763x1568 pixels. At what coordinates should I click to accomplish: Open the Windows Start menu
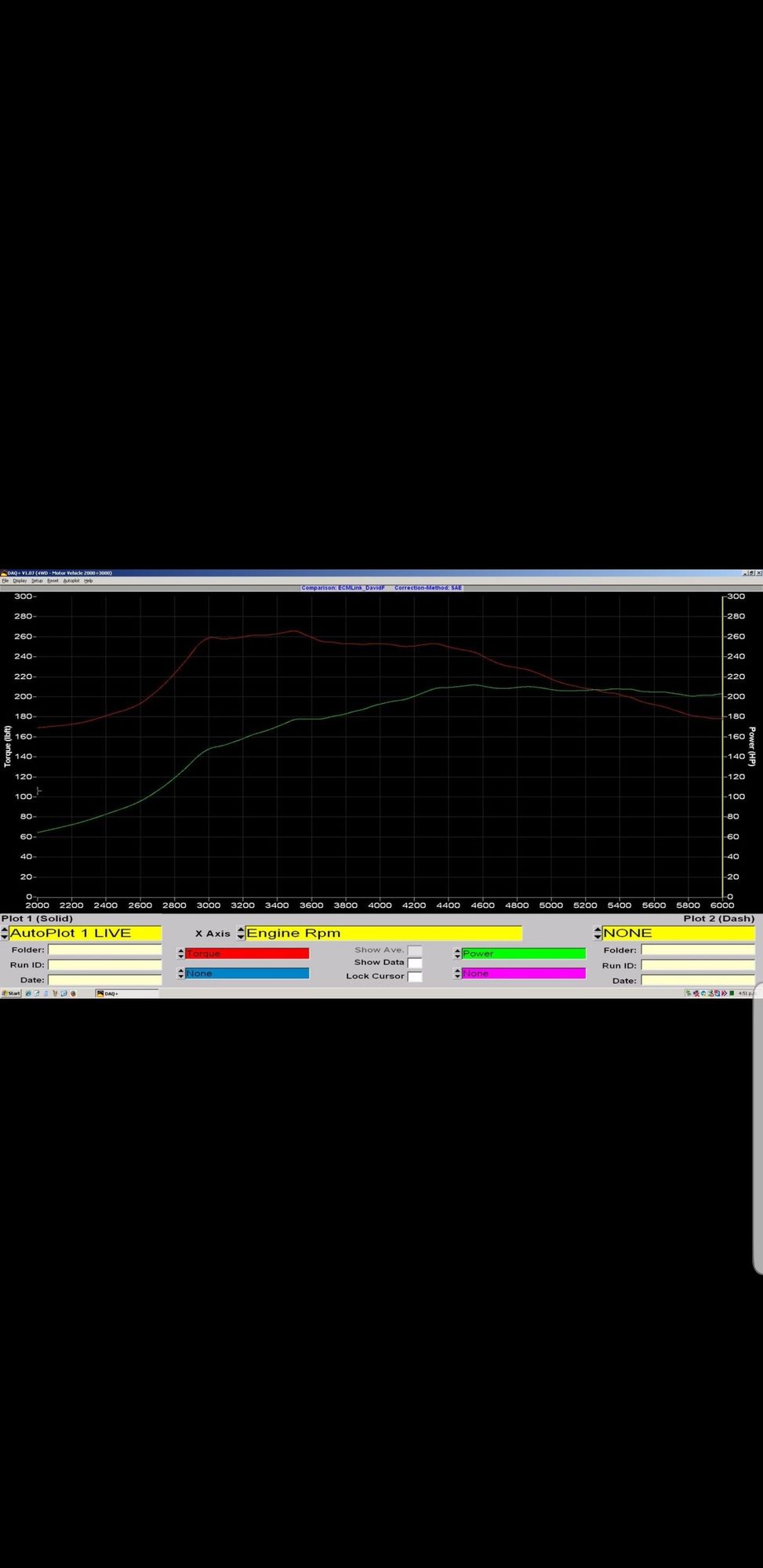coord(11,993)
